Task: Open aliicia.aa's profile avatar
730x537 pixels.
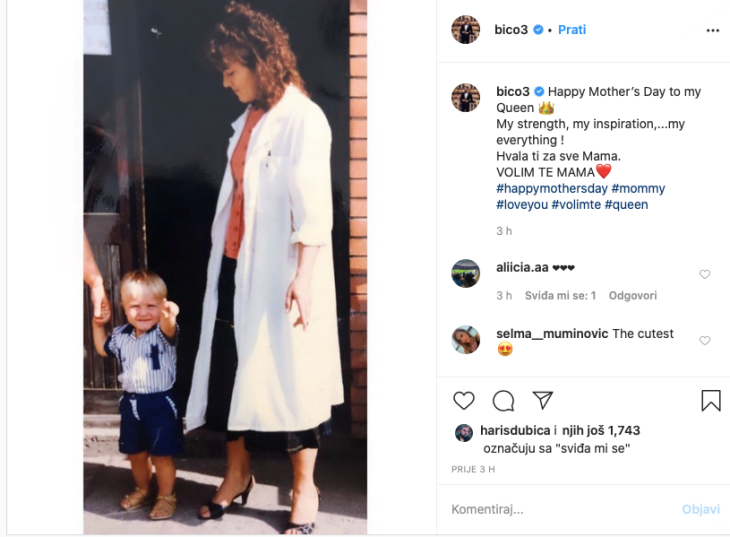Action: pyautogui.click(x=466, y=273)
